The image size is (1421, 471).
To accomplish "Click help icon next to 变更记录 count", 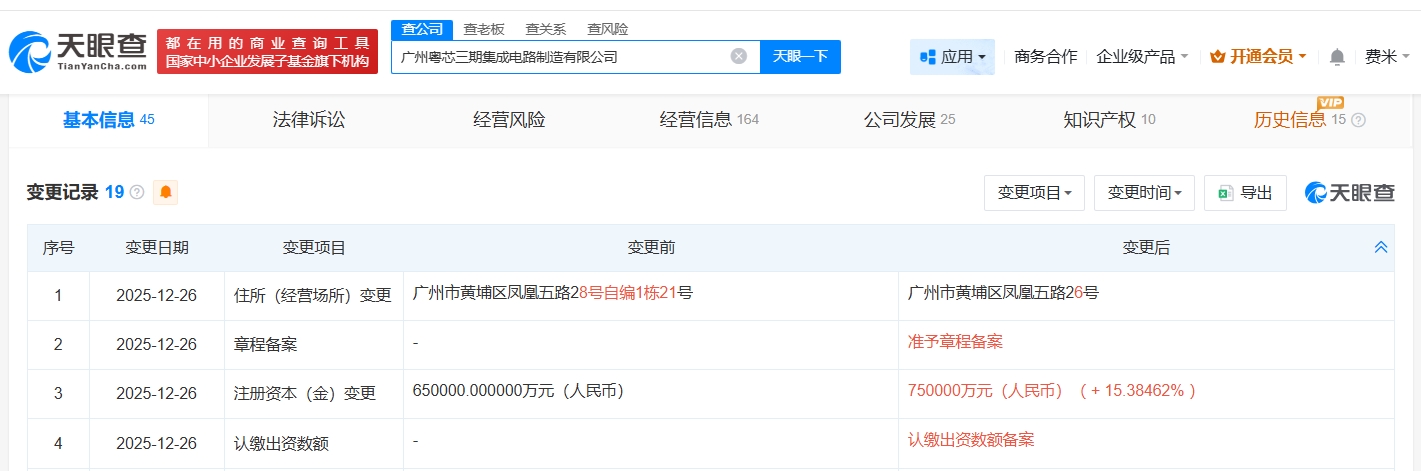I will [137, 192].
